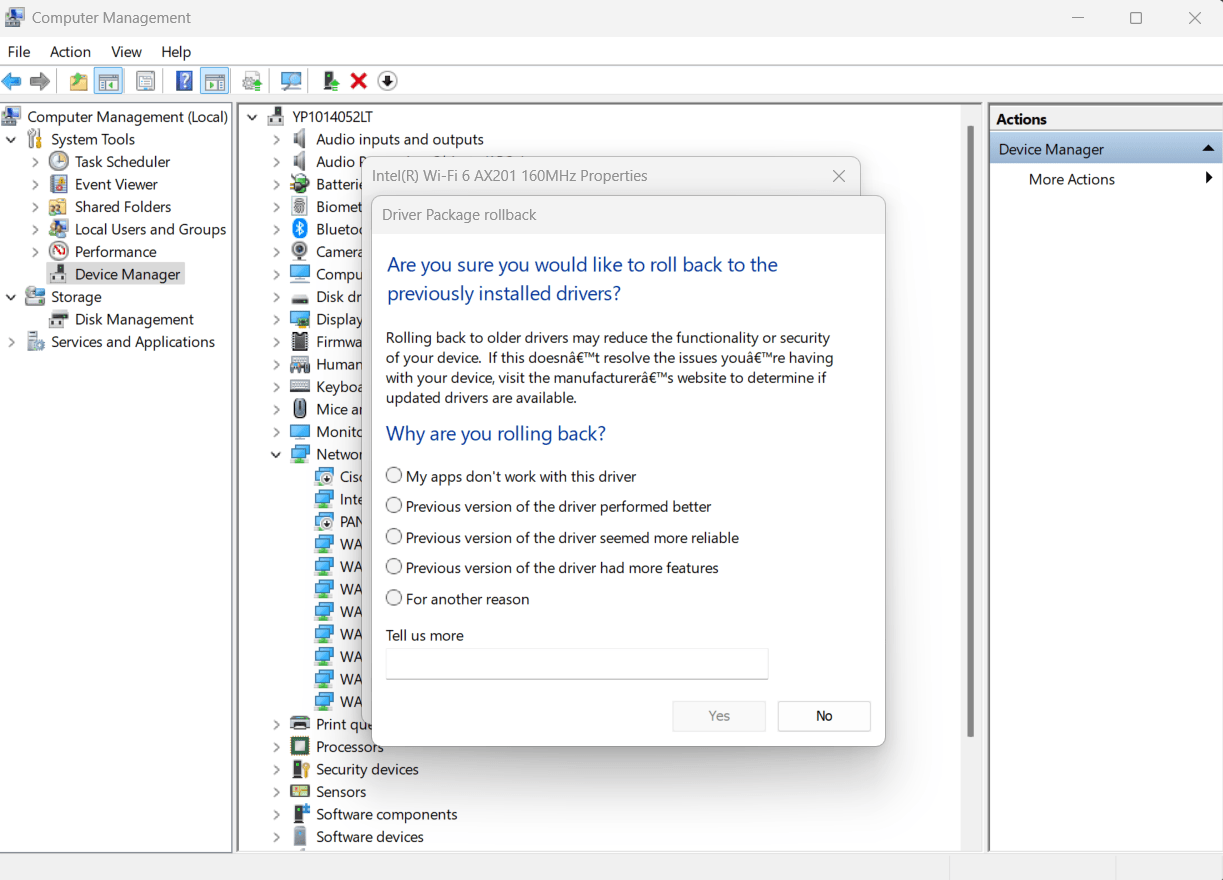This screenshot has height=880, width=1223.
Task: Expand the Services and Applications node
Action: point(12,341)
